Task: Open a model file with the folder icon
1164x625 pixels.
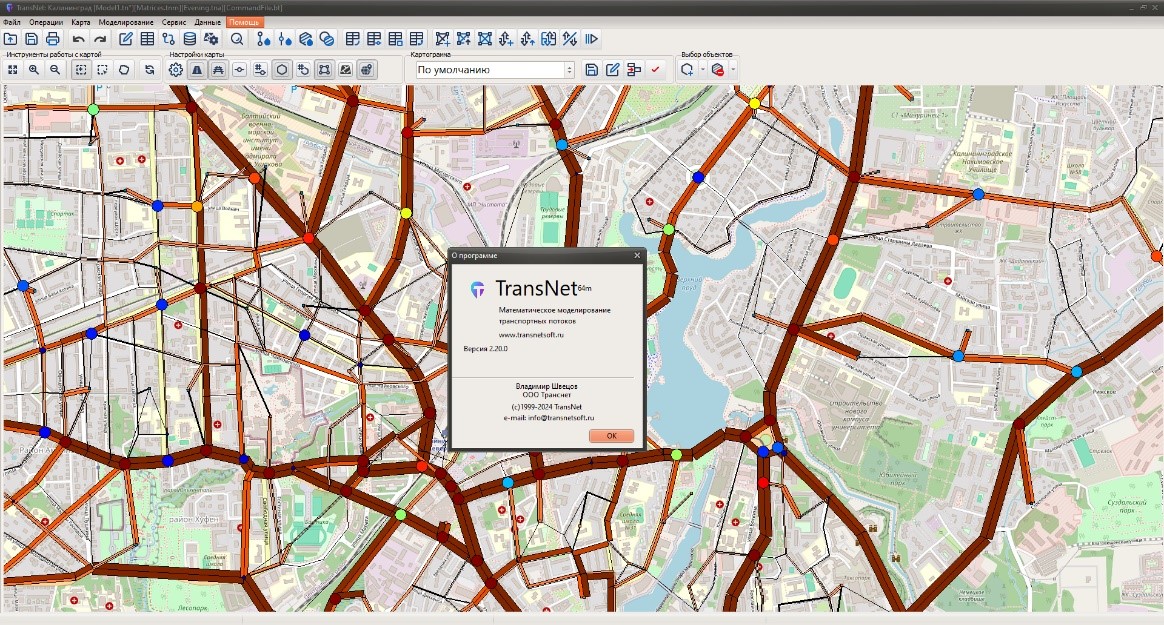Action: [x=10, y=39]
